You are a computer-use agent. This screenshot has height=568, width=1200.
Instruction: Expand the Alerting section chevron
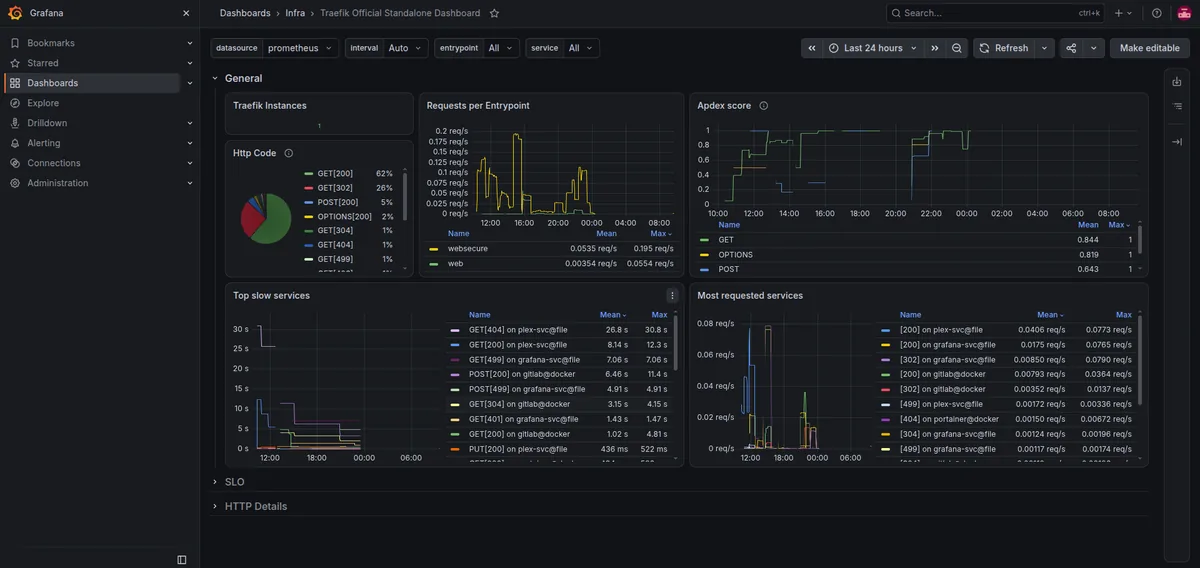point(190,143)
